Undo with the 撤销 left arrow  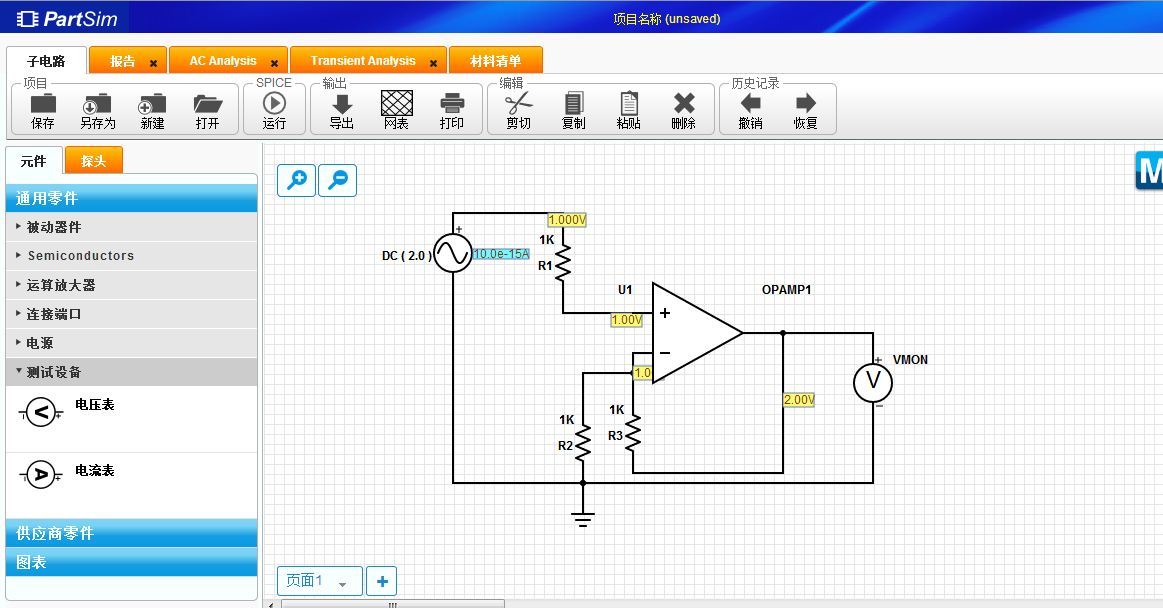point(751,103)
